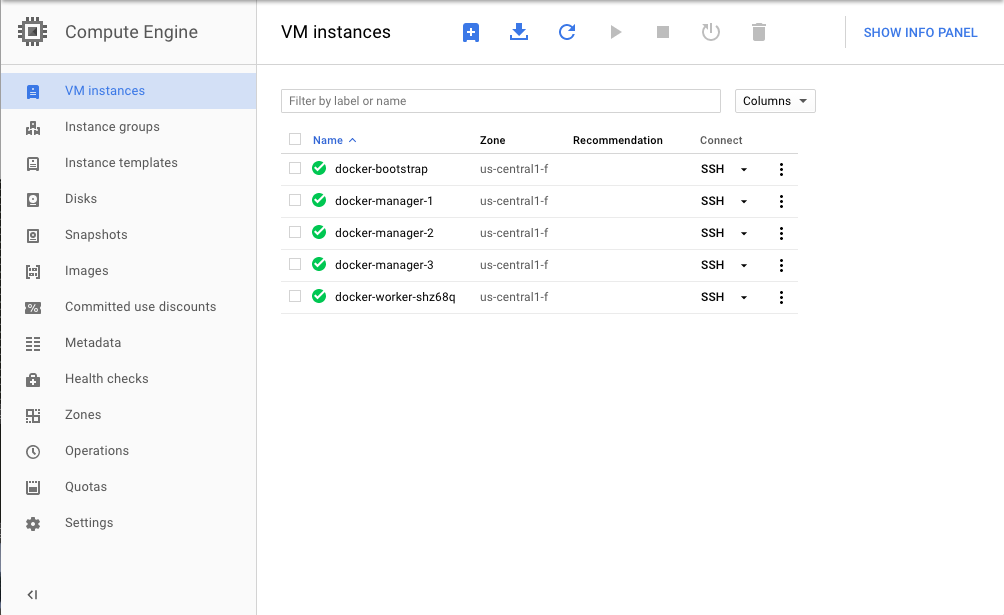The width and height of the screenshot is (1004, 615).
Task: Click SHOW INFO PANEL button
Action: [920, 33]
